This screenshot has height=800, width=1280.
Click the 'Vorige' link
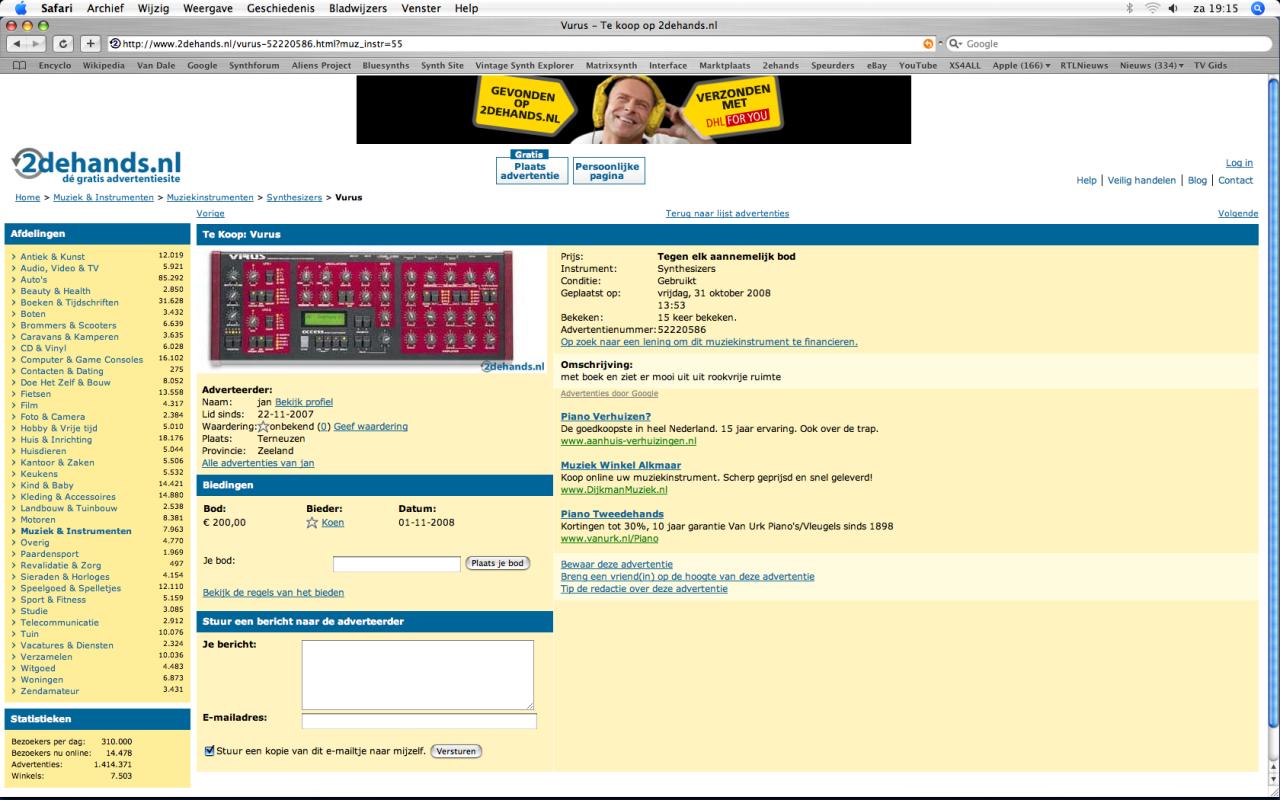point(210,213)
